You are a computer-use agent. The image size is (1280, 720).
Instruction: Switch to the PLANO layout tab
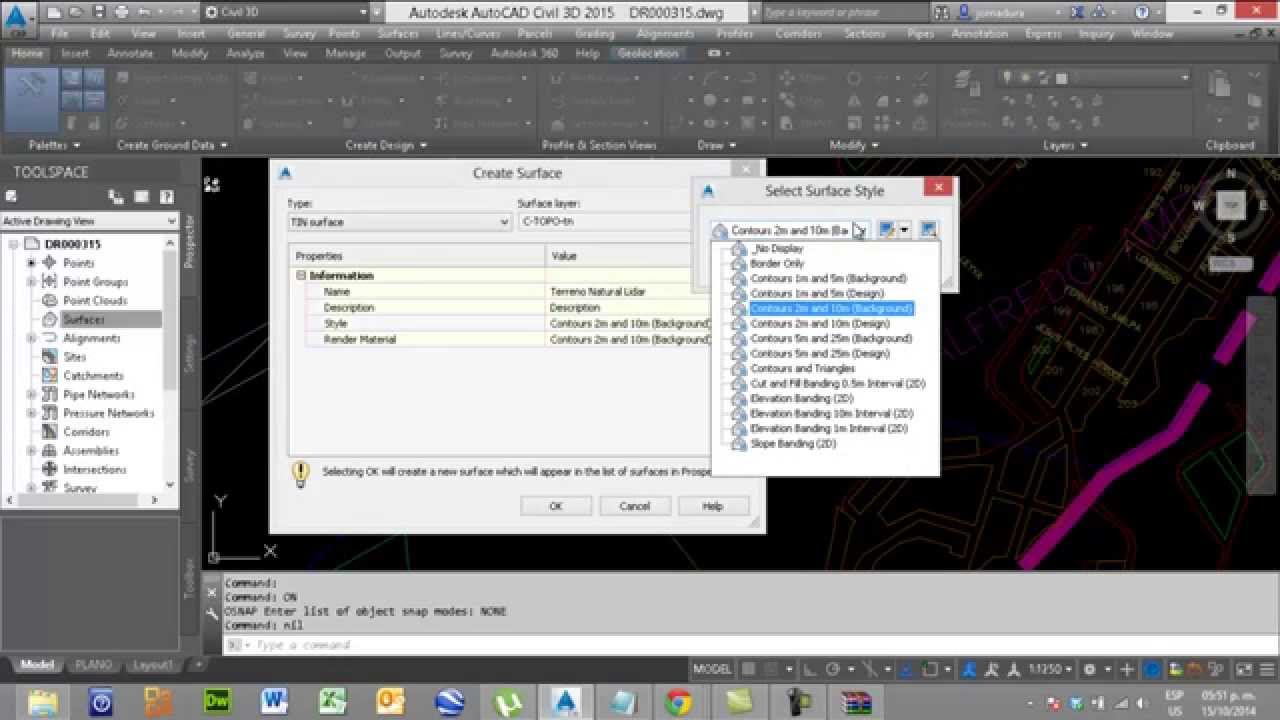(94, 665)
